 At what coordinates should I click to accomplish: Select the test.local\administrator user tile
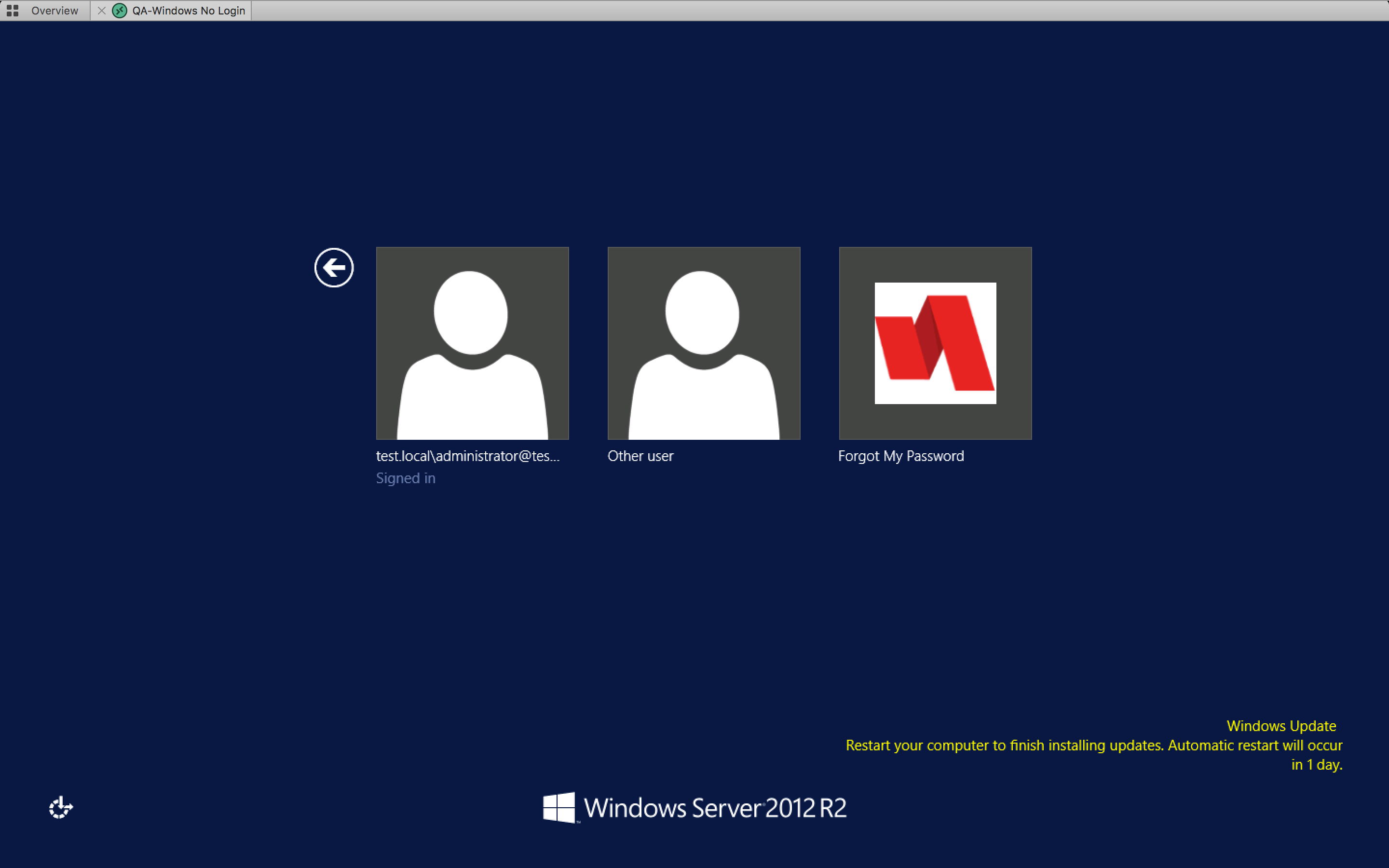tap(472, 343)
